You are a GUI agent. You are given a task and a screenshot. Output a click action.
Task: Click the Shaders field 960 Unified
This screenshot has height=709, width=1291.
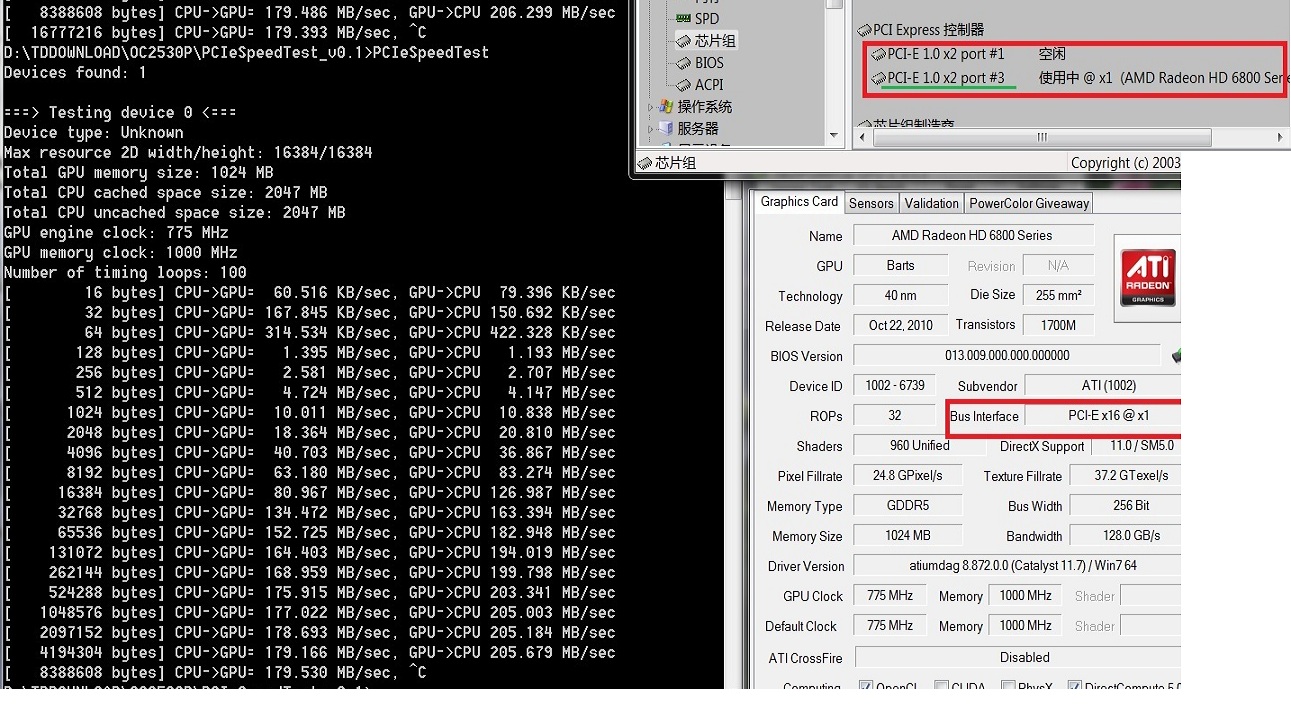tap(919, 445)
